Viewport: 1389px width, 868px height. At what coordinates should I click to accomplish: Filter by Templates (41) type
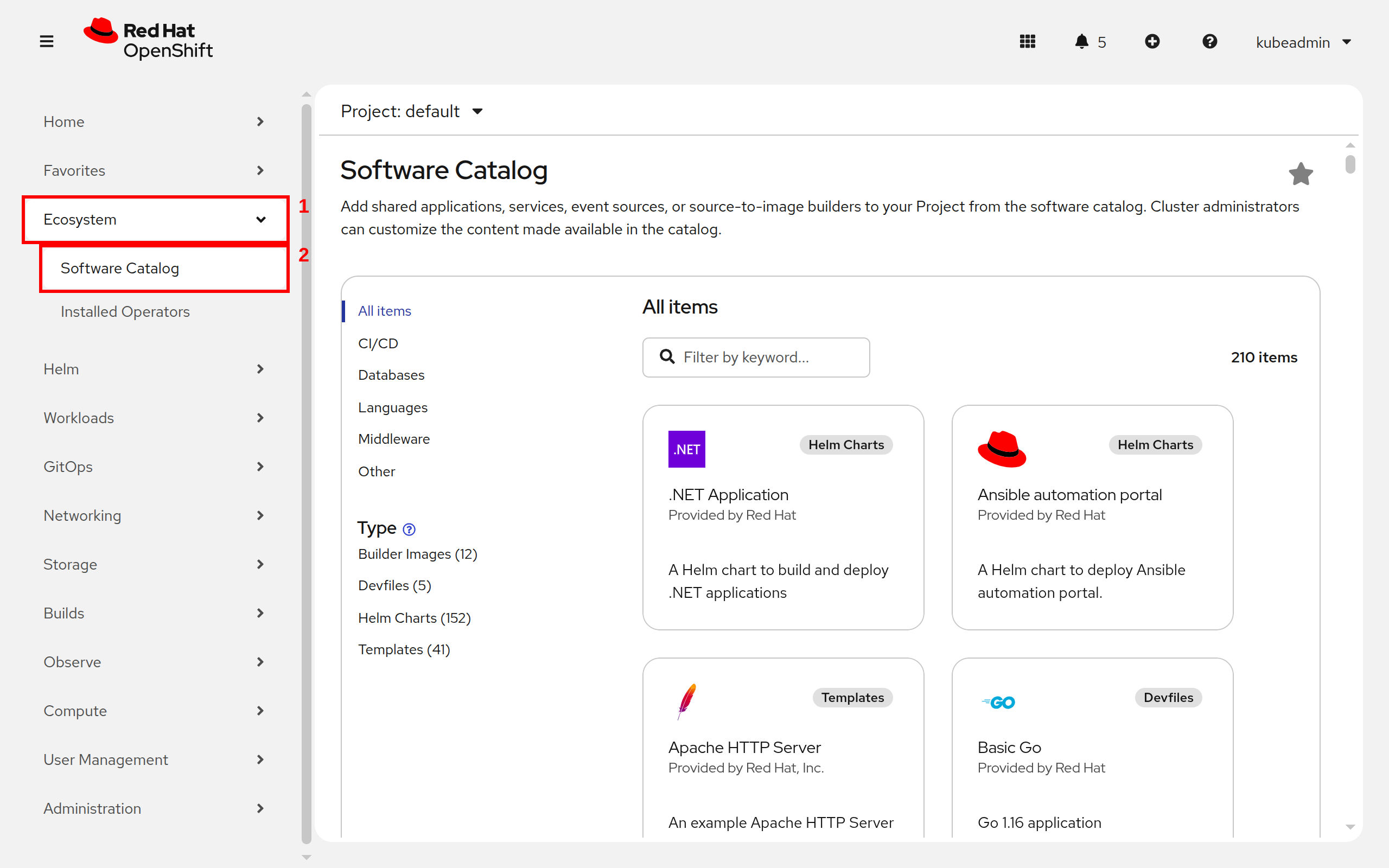404,649
